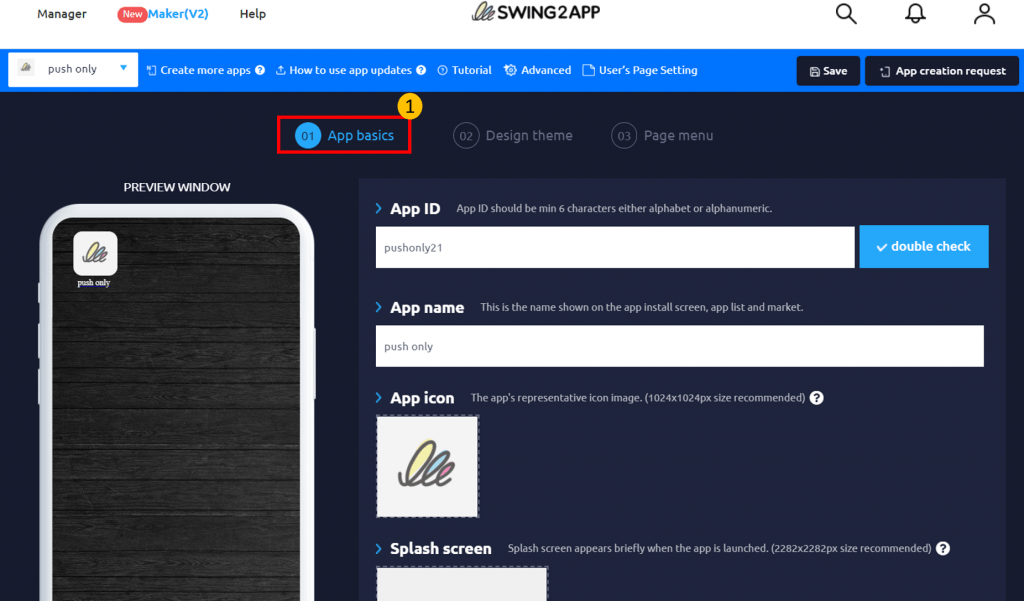Open help icon for Splash screen section

(x=943, y=548)
